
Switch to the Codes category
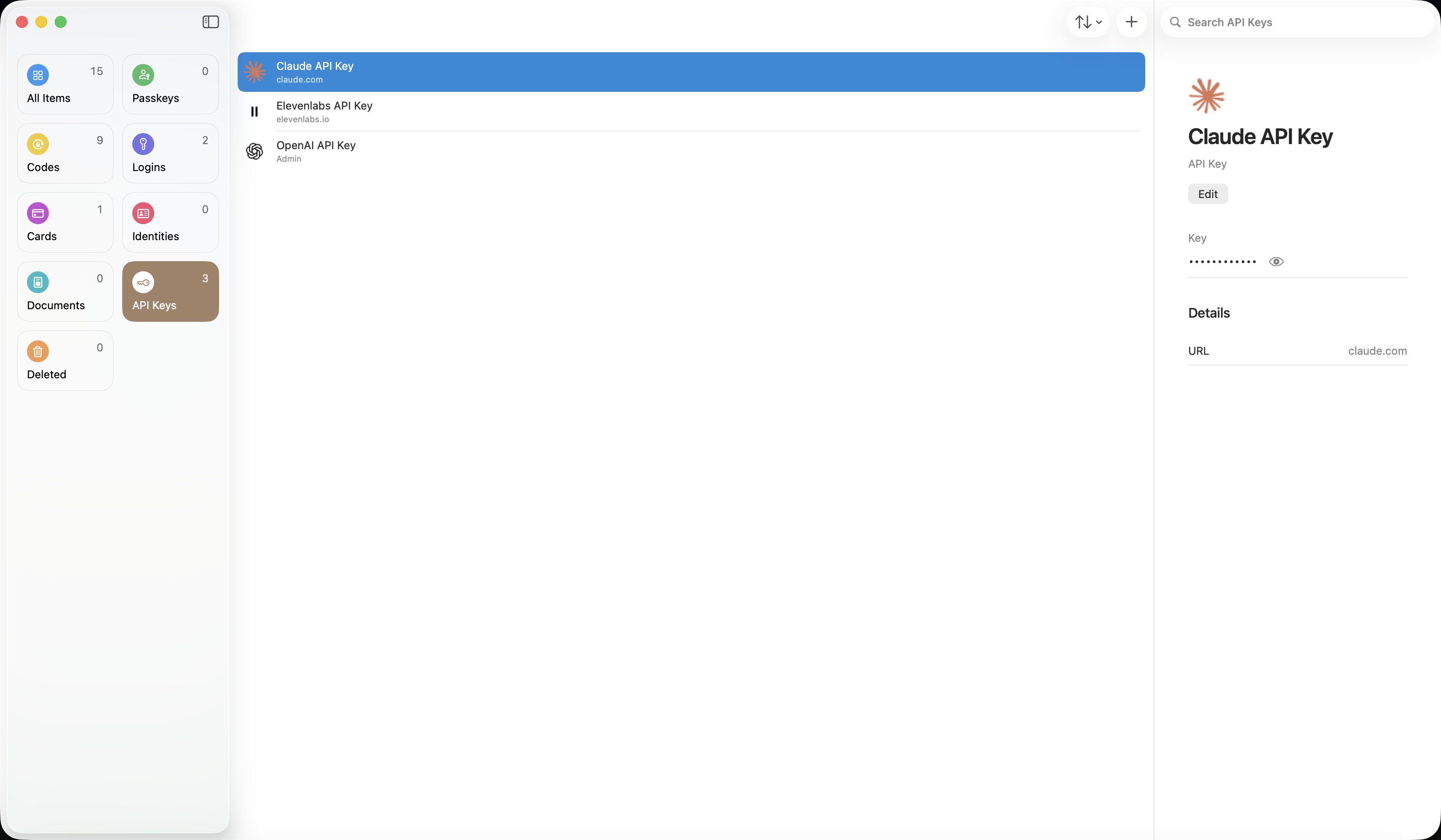(x=65, y=153)
